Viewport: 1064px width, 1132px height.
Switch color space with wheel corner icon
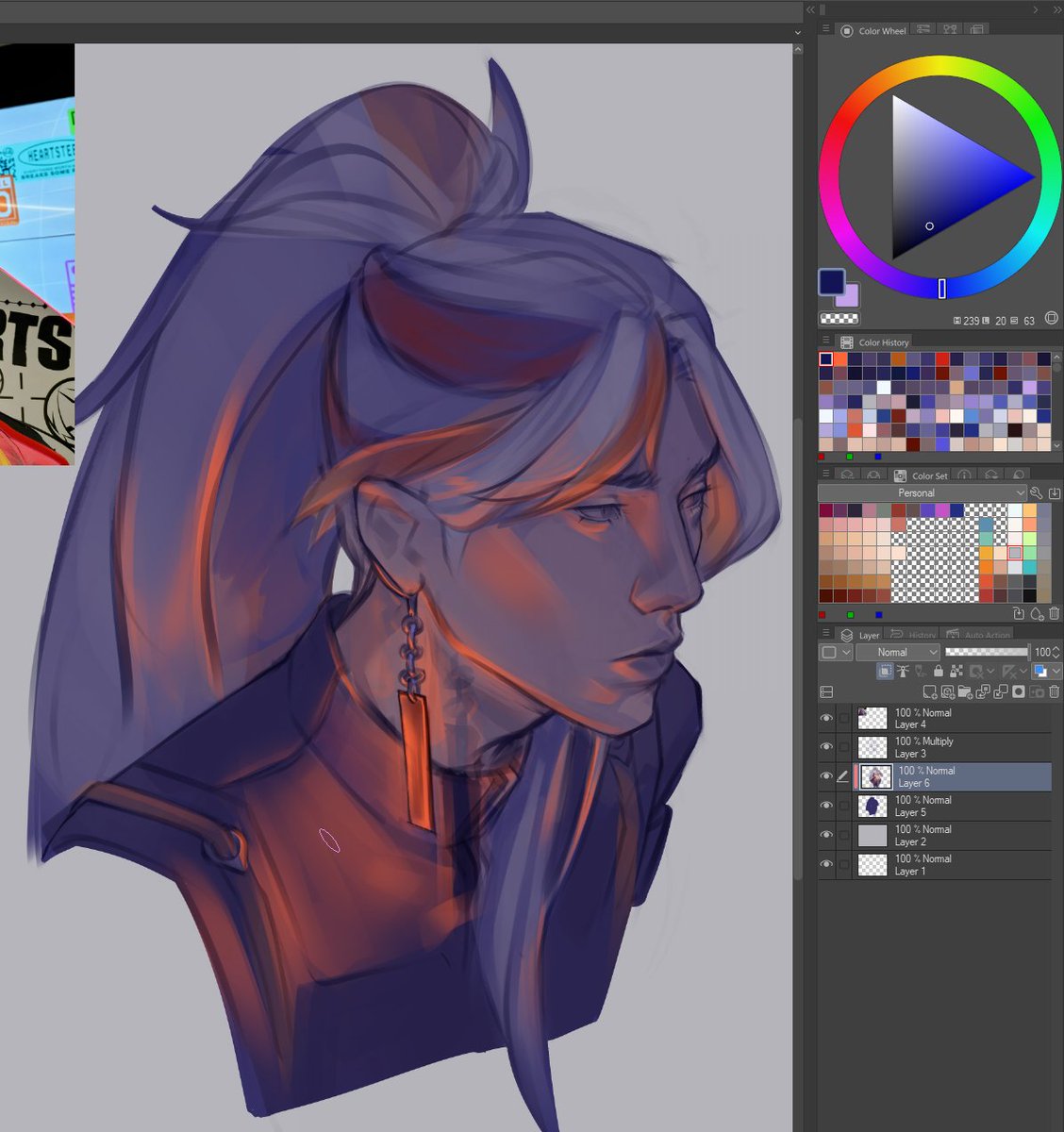coord(1052,319)
